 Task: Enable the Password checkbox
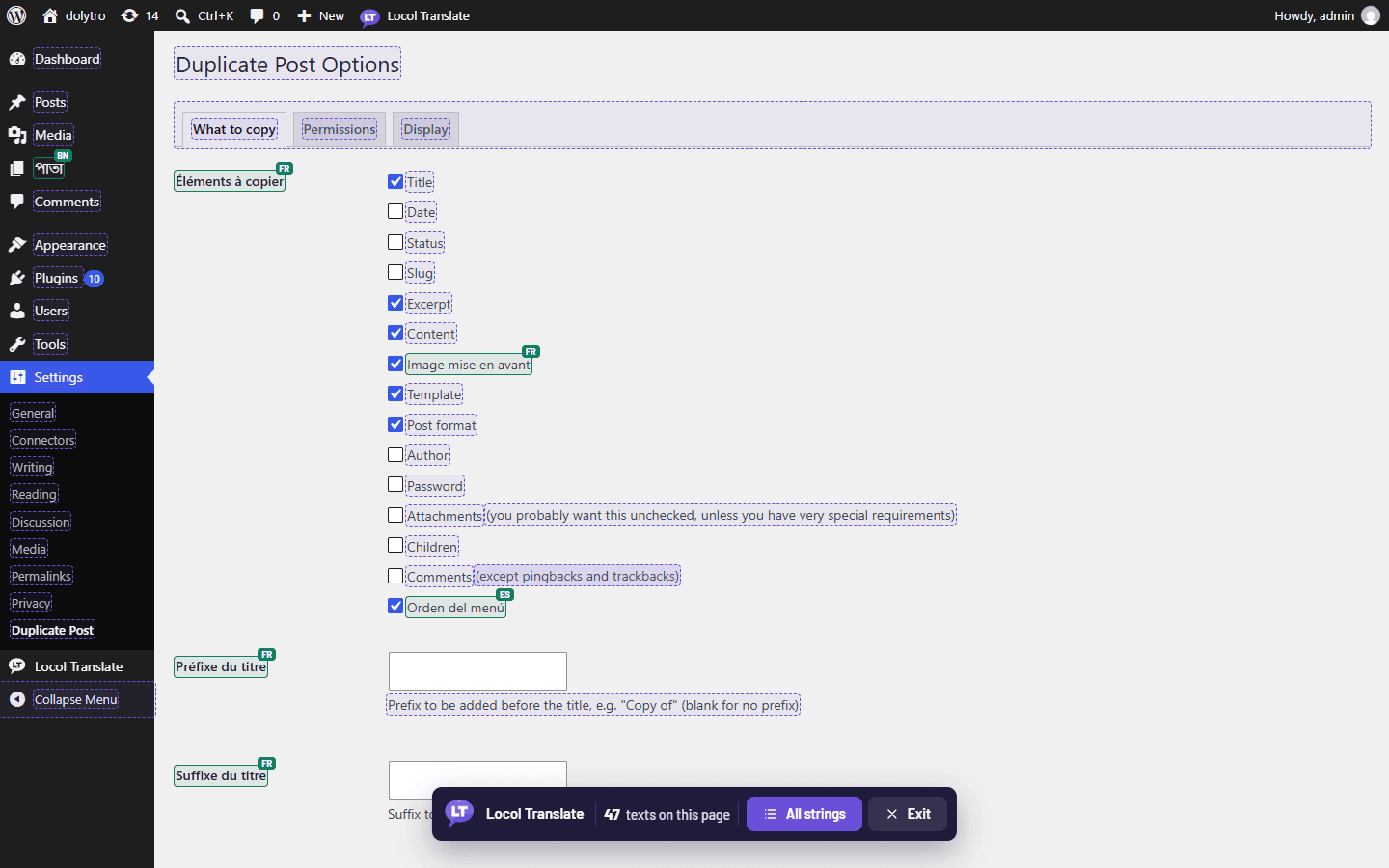point(395,484)
